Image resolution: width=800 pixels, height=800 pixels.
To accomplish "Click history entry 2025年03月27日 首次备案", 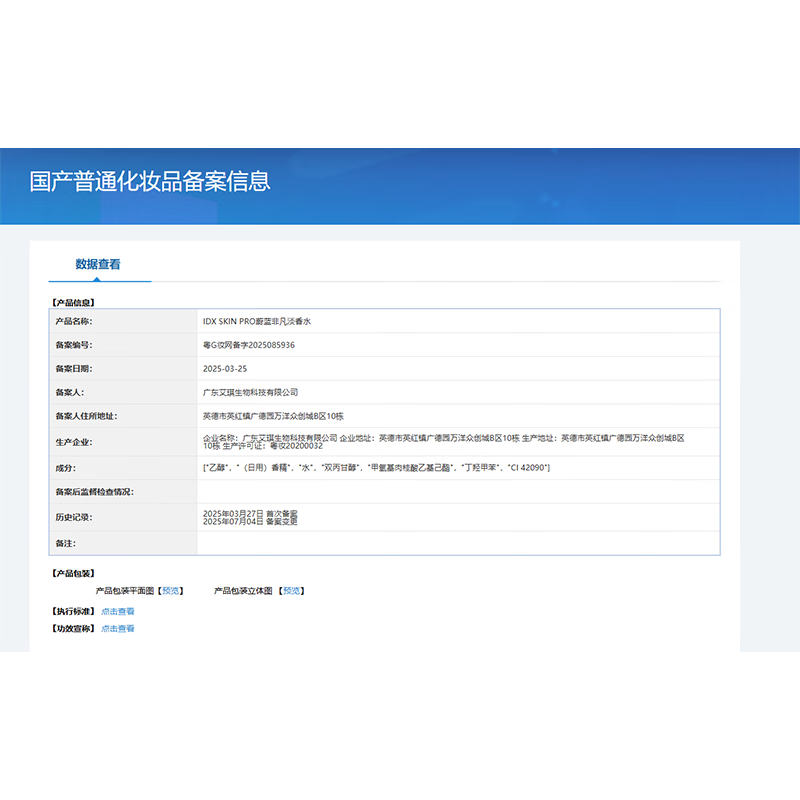I will 250,513.
